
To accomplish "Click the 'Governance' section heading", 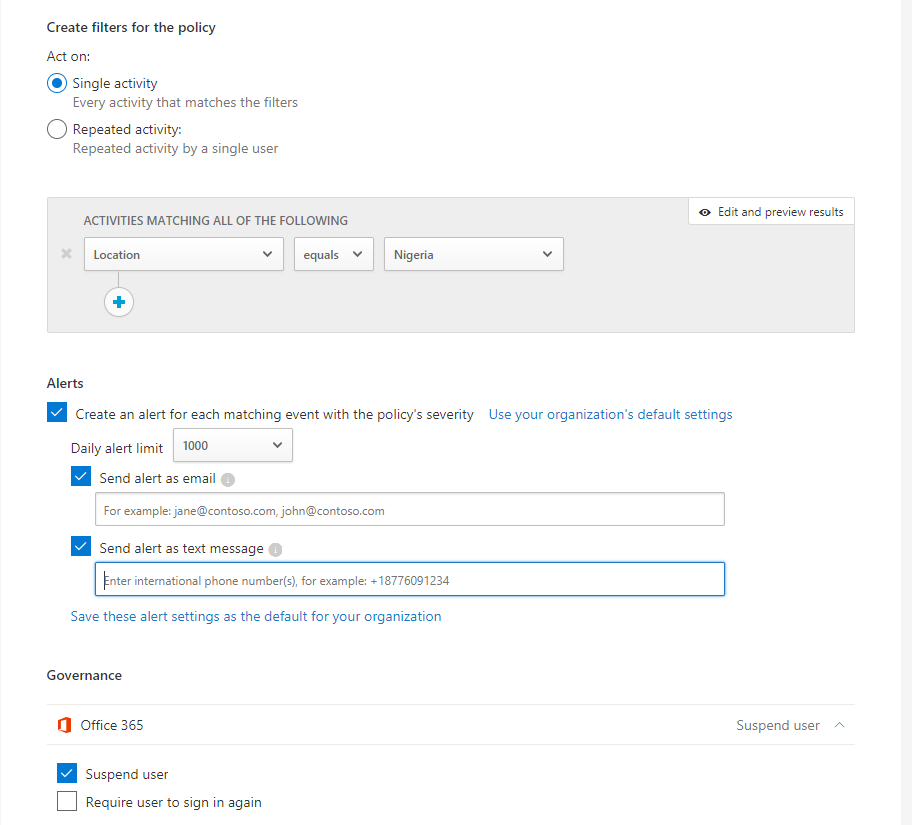I will point(84,675).
